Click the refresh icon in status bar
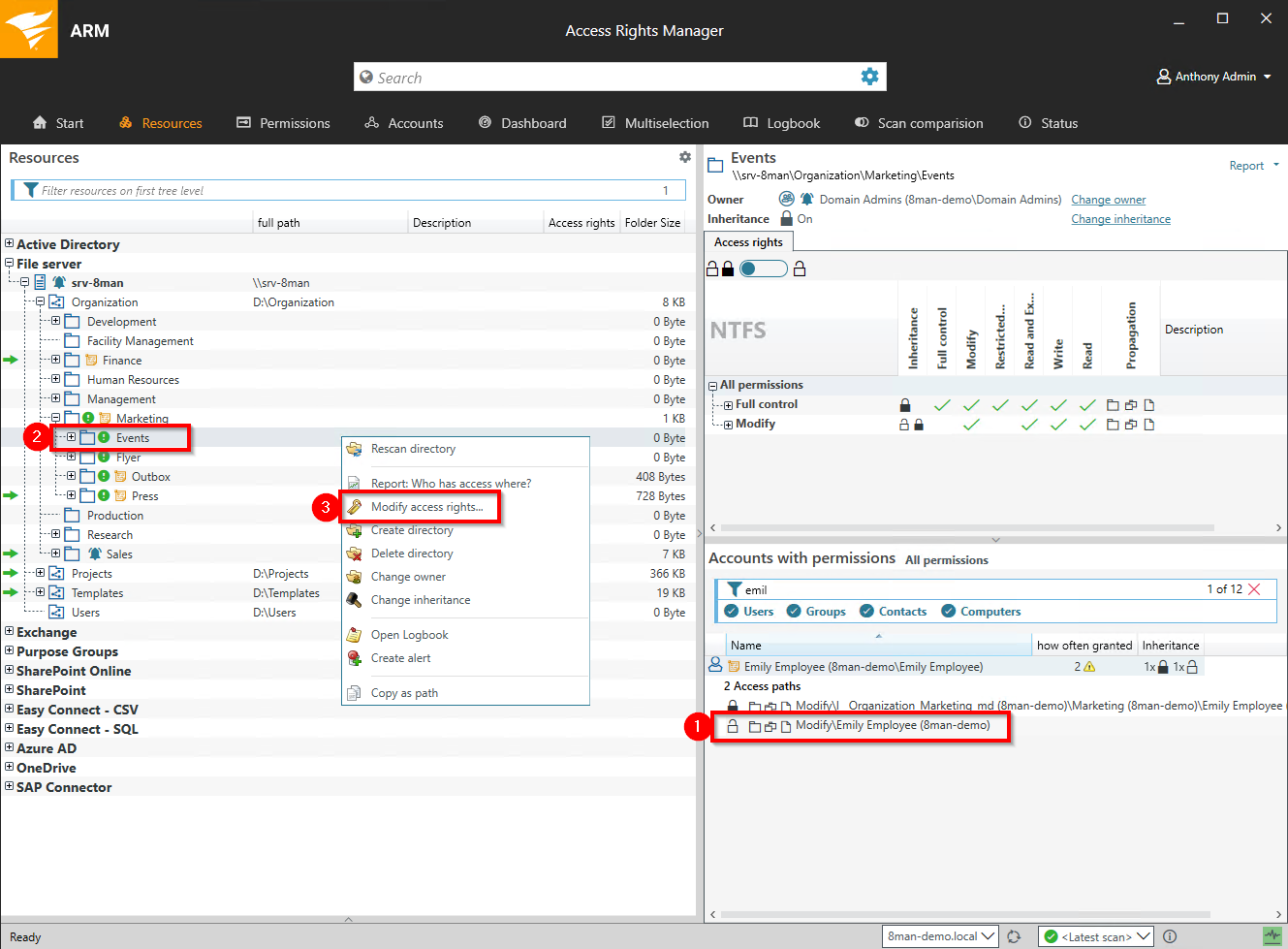The width and height of the screenshot is (1288, 949). (1014, 936)
